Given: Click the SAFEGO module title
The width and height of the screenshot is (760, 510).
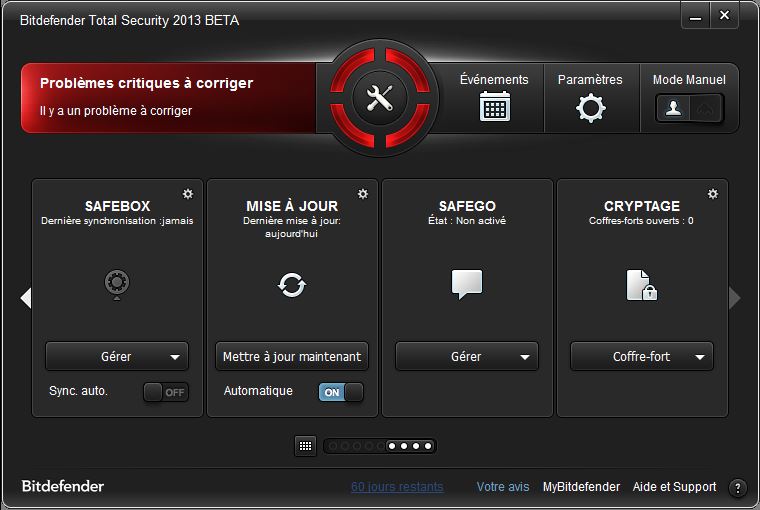Looking at the screenshot, I should click(467, 206).
